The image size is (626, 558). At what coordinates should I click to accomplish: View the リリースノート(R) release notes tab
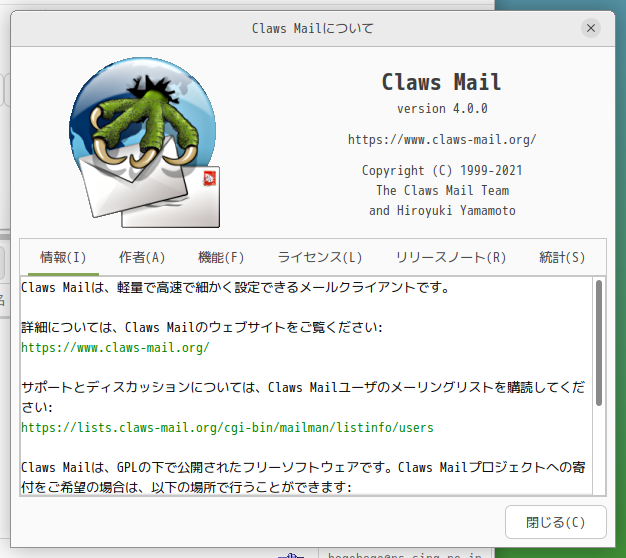click(x=450, y=257)
